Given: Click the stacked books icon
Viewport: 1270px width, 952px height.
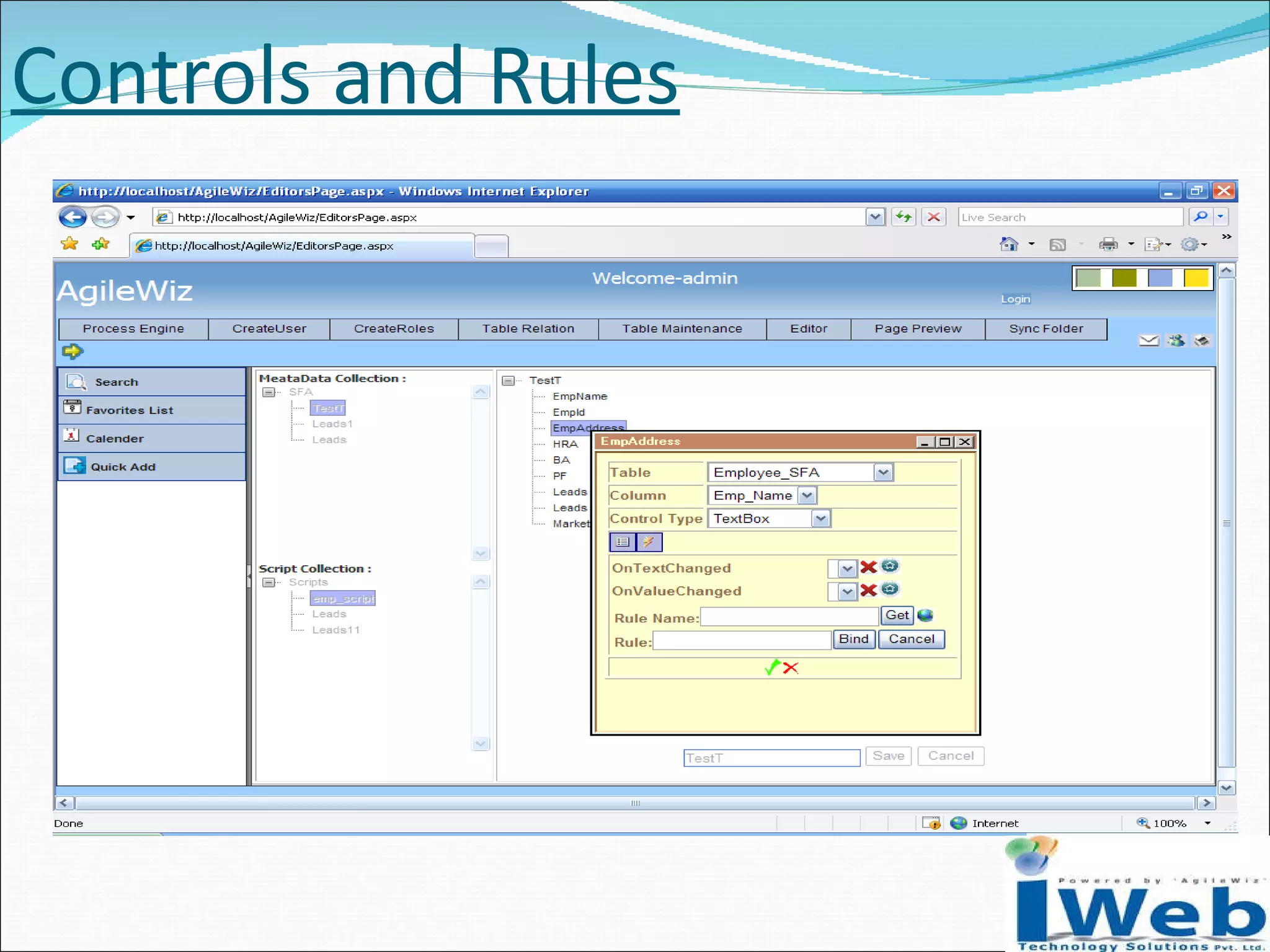Looking at the screenshot, I should (1202, 340).
